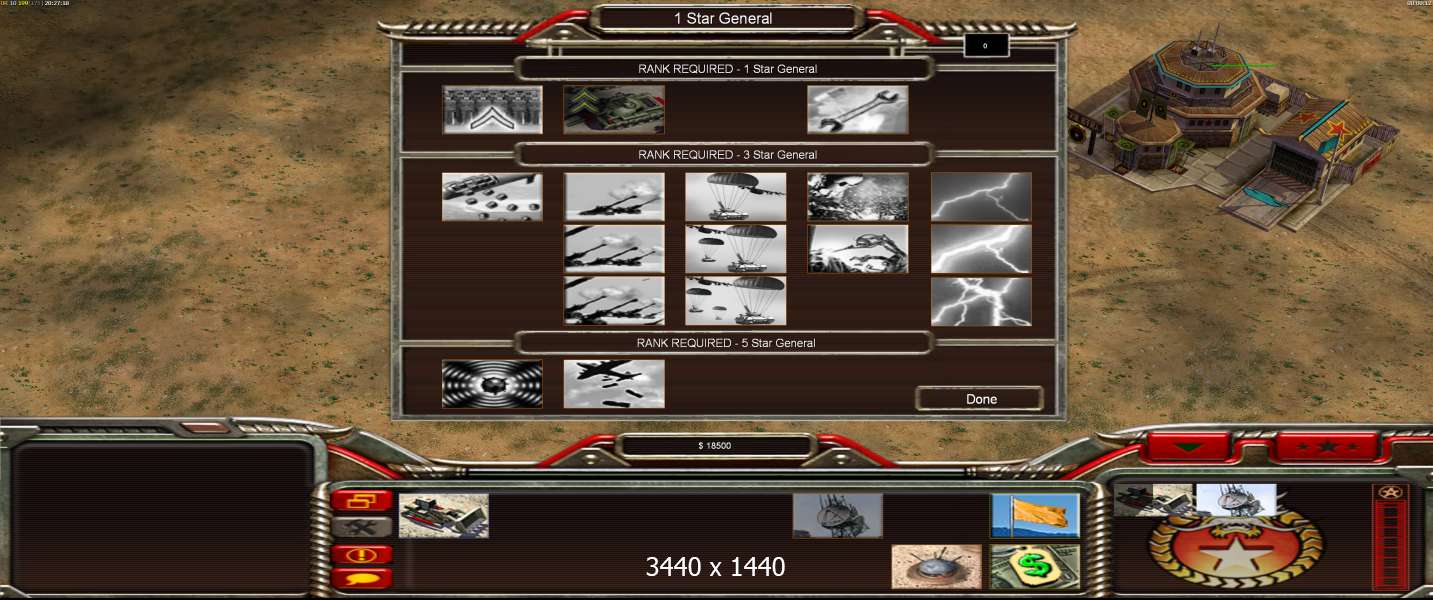
Task: Cancel the queued radar upgrade thumbnail
Action: 1236,500
